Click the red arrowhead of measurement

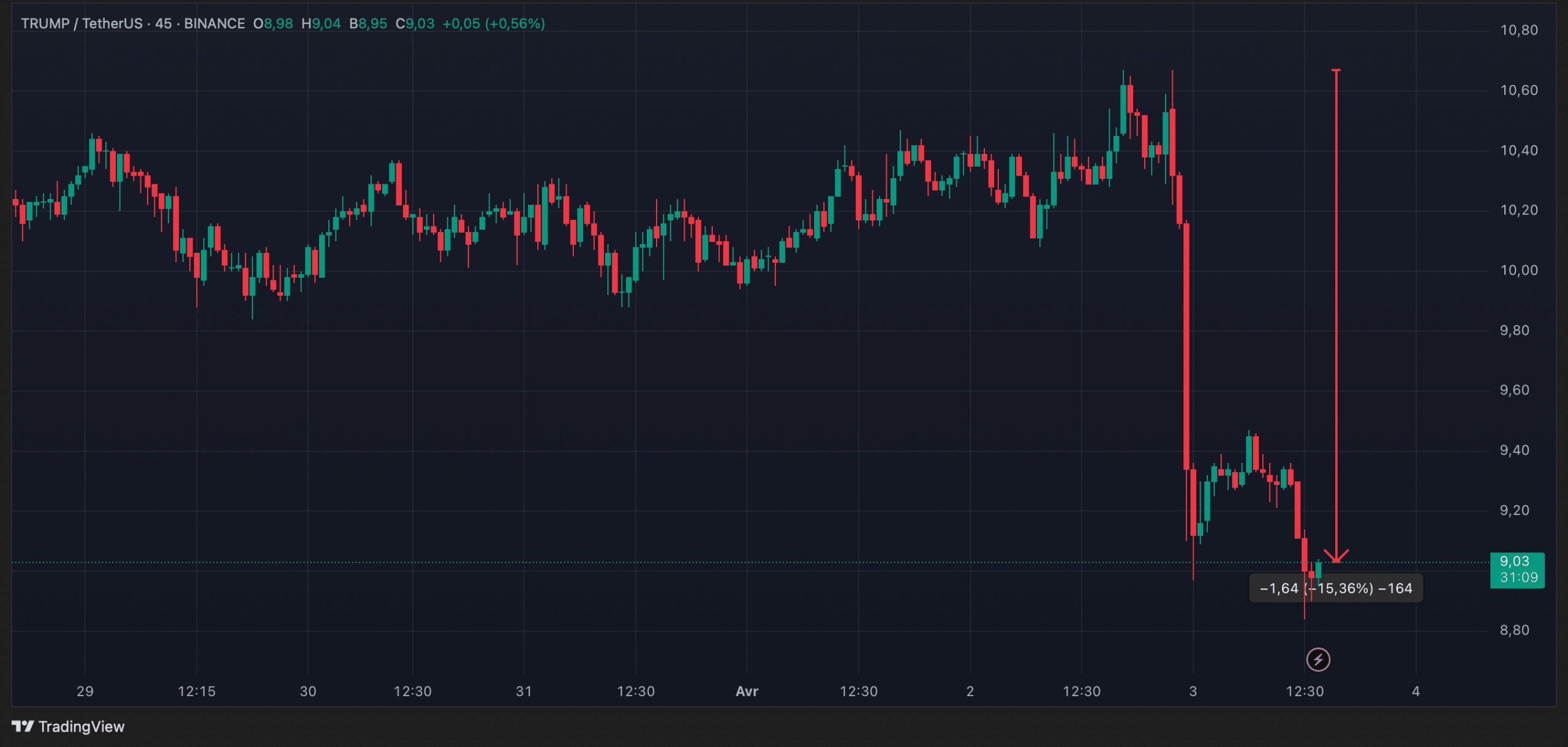[1336, 556]
